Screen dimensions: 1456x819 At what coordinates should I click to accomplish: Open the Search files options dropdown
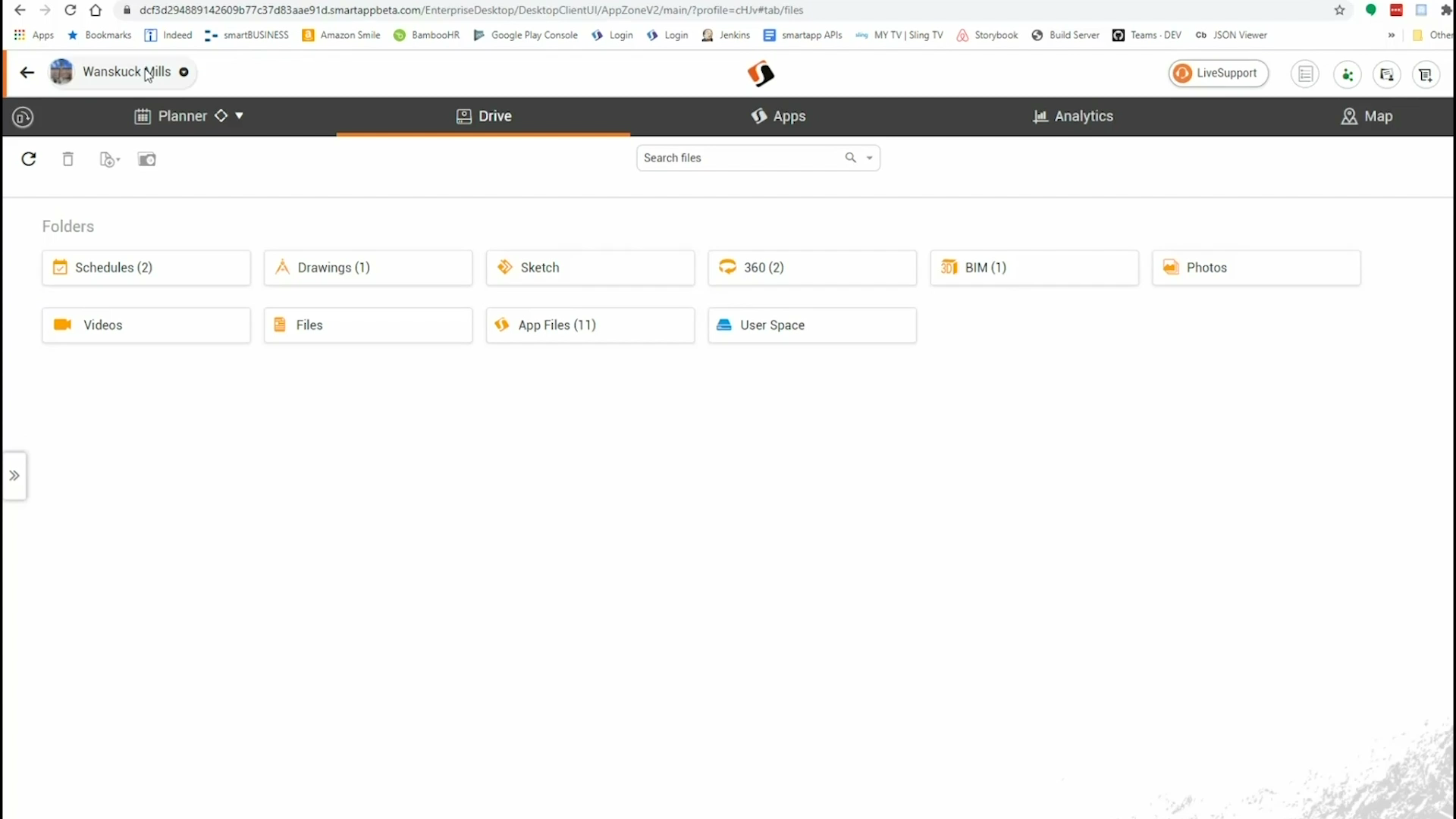[x=870, y=158]
